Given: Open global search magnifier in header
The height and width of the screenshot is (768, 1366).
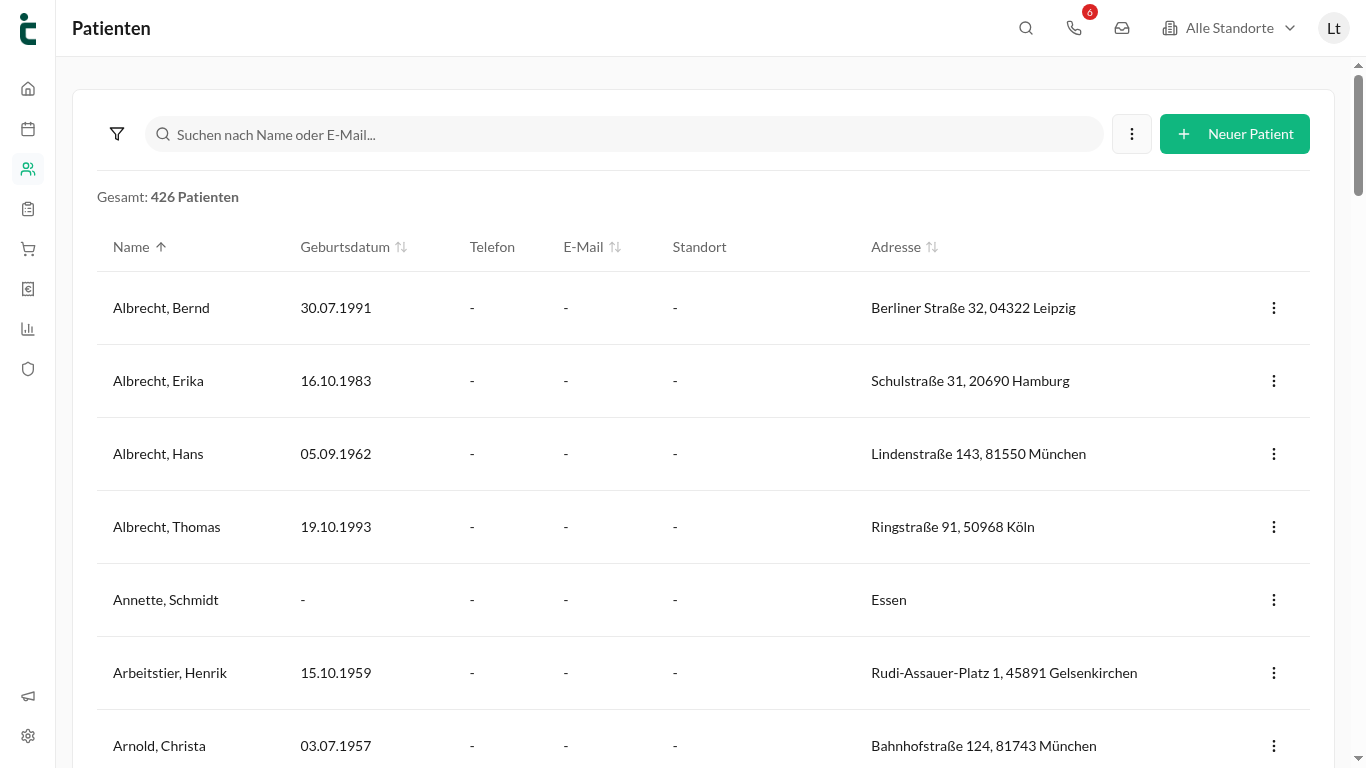Looking at the screenshot, I should click(1026, 28).
